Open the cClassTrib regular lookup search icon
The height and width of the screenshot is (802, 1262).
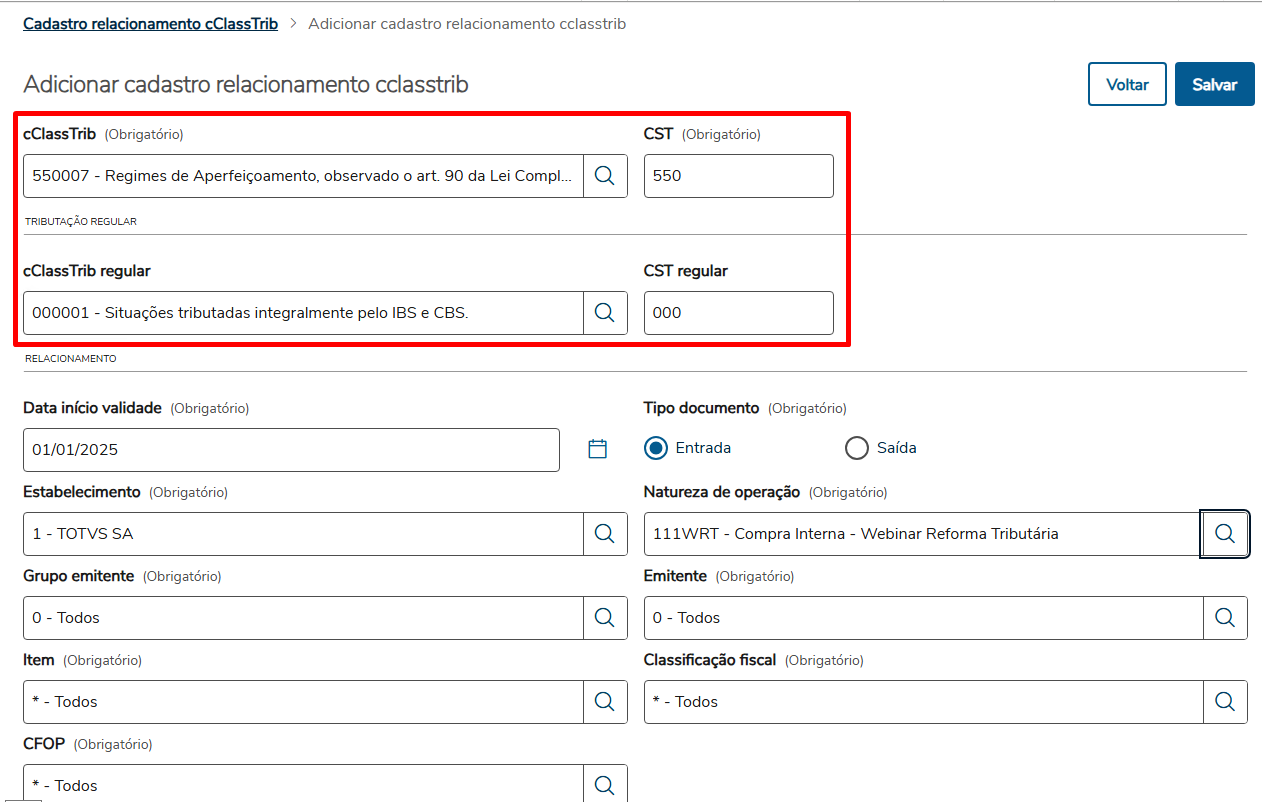coord(605,313)
